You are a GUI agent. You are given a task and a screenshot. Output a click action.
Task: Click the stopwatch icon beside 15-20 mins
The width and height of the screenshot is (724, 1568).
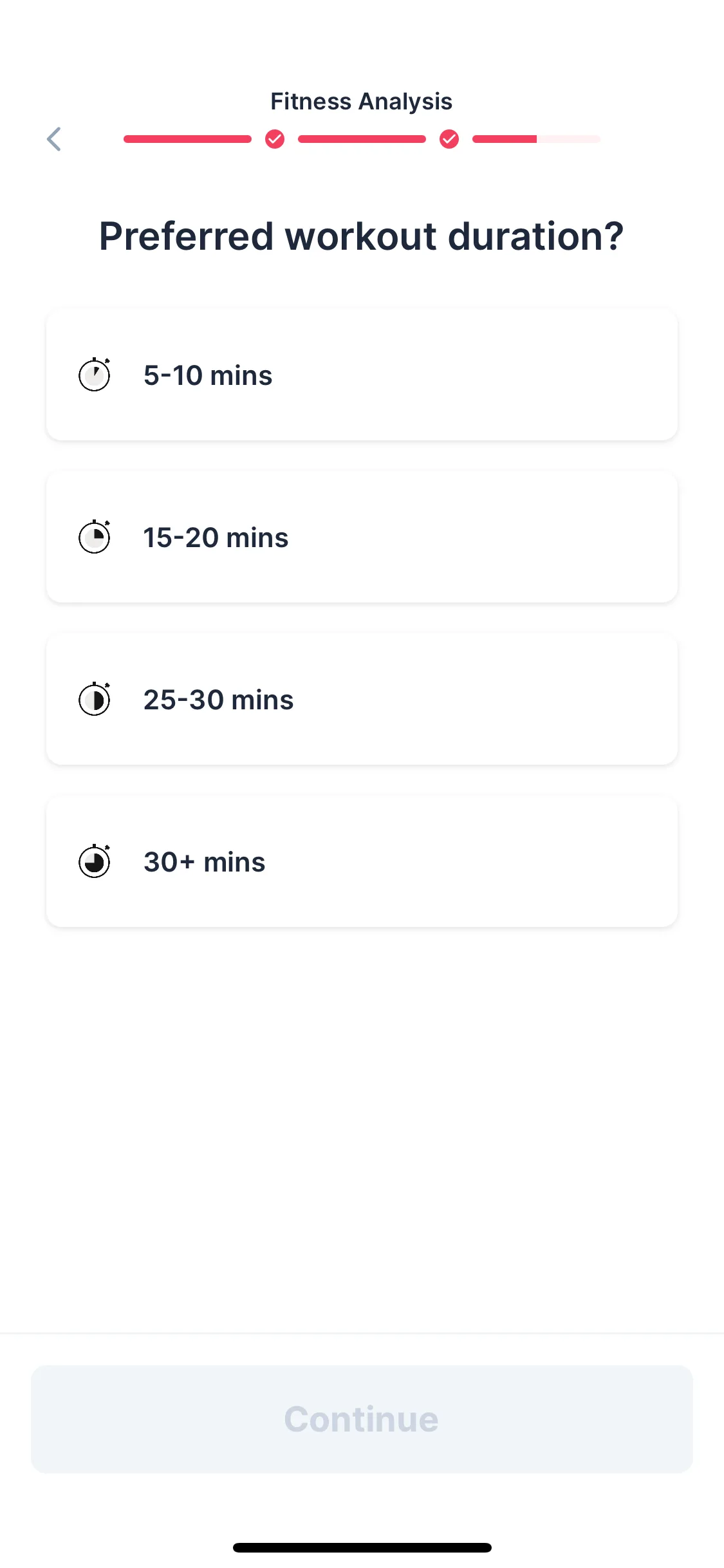(95, 537)
